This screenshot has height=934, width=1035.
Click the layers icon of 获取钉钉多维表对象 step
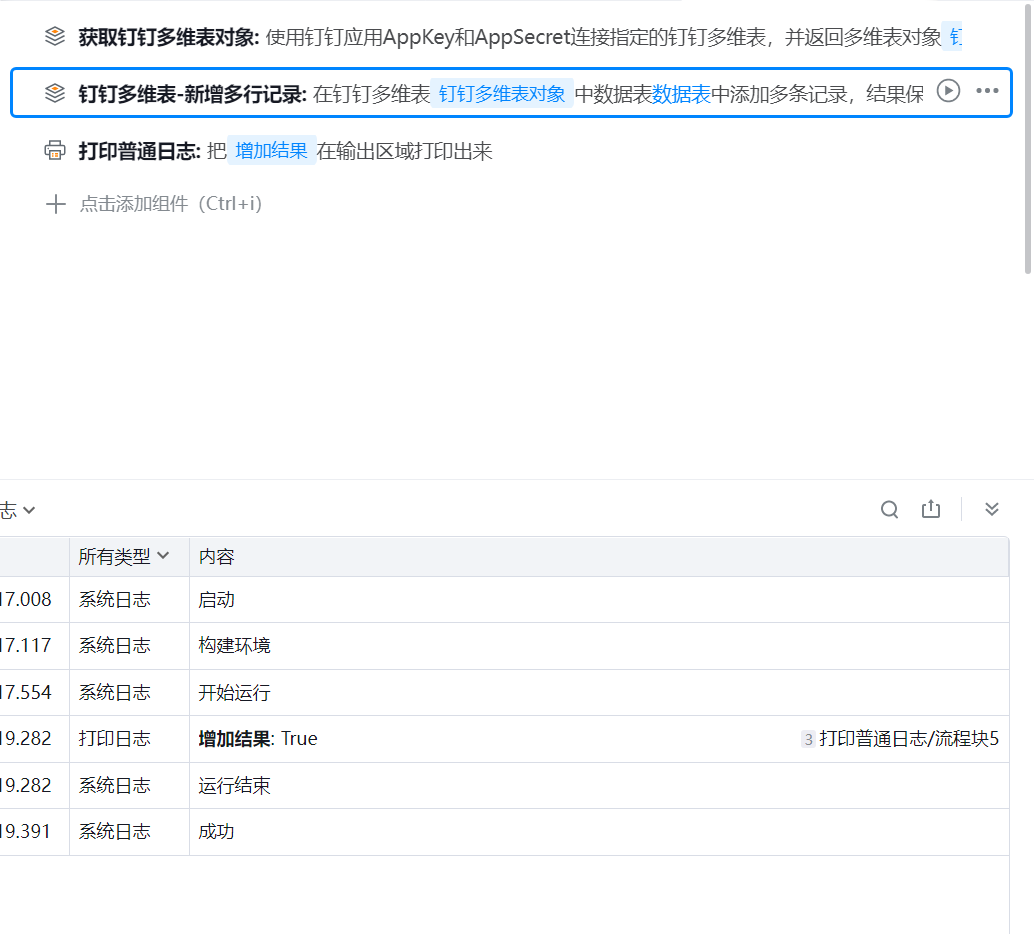coord(55,38)
